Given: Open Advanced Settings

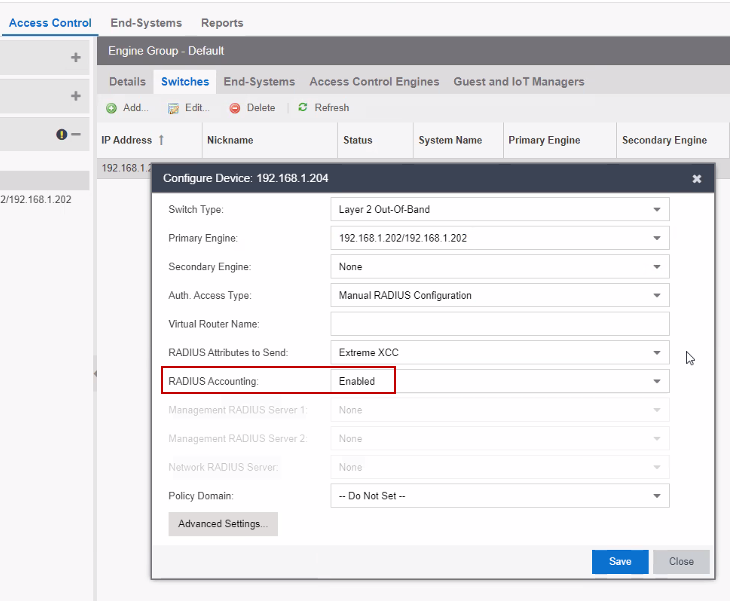Looking at the screenshot, I should [223, 524].
